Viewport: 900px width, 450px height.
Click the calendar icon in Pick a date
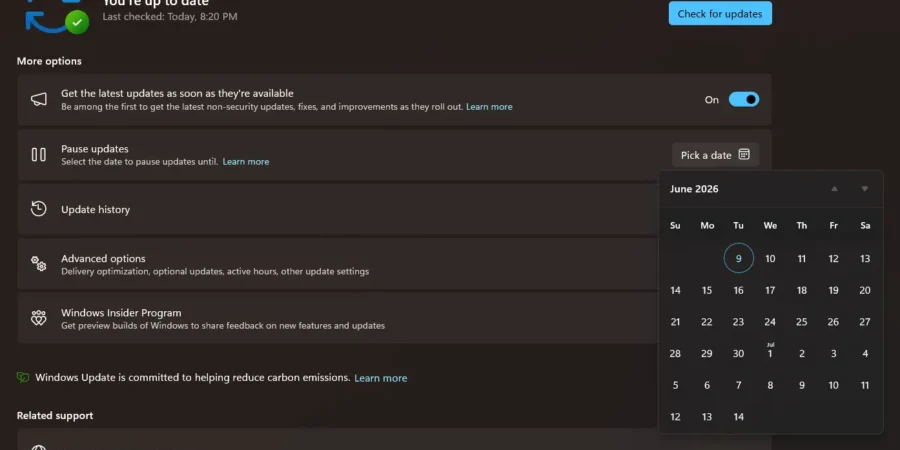[x=744, y=154]
